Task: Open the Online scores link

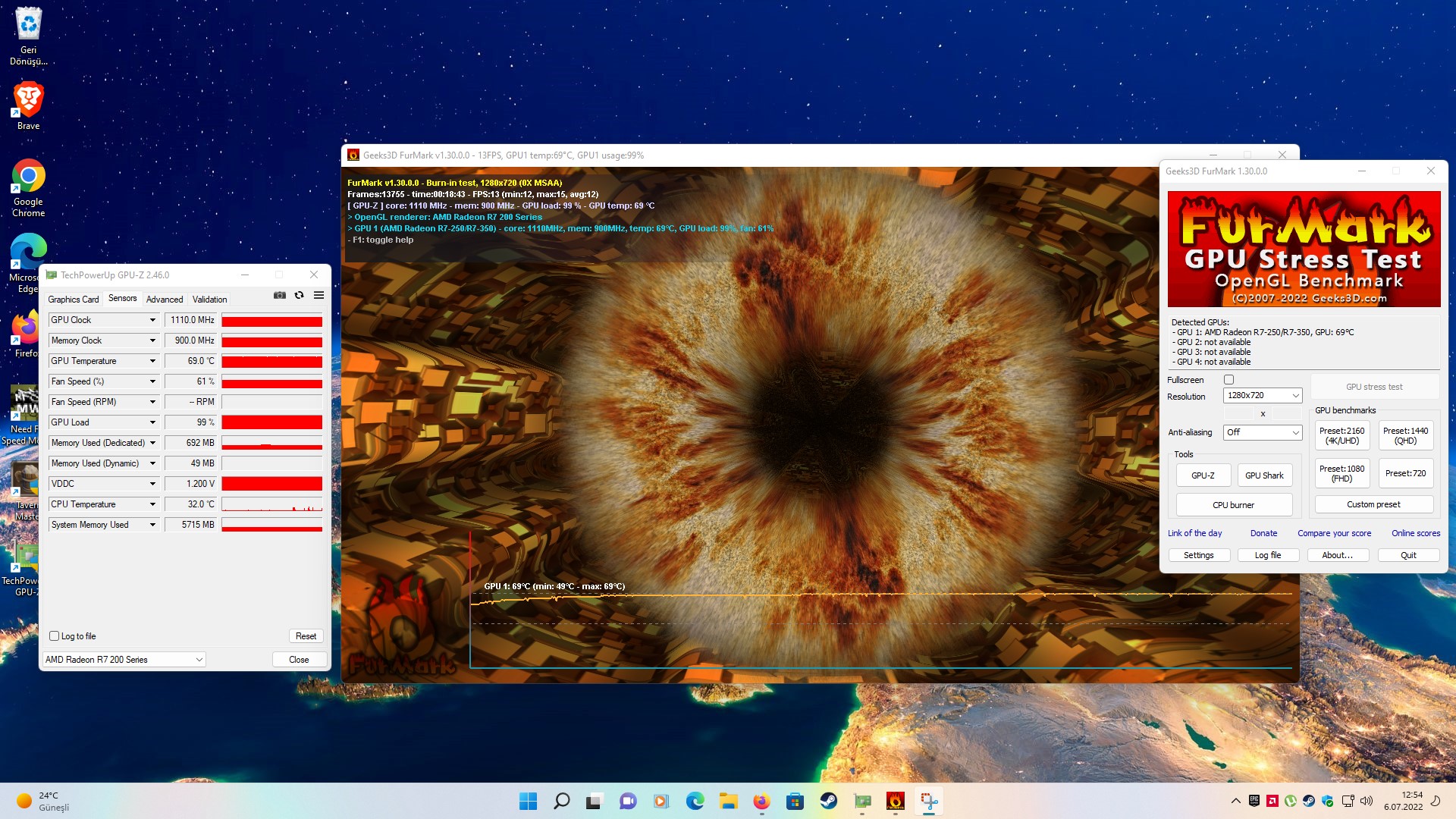Action: 1416,534
